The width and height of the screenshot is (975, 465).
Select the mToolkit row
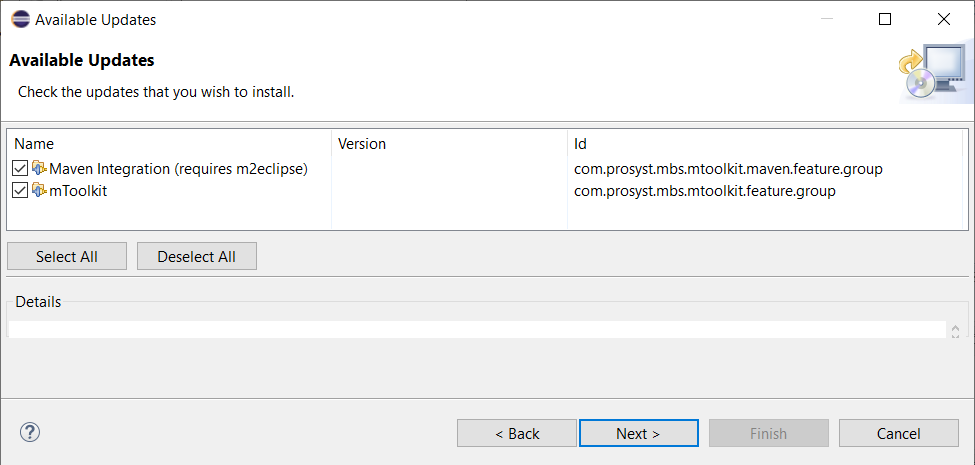(78, 190)
